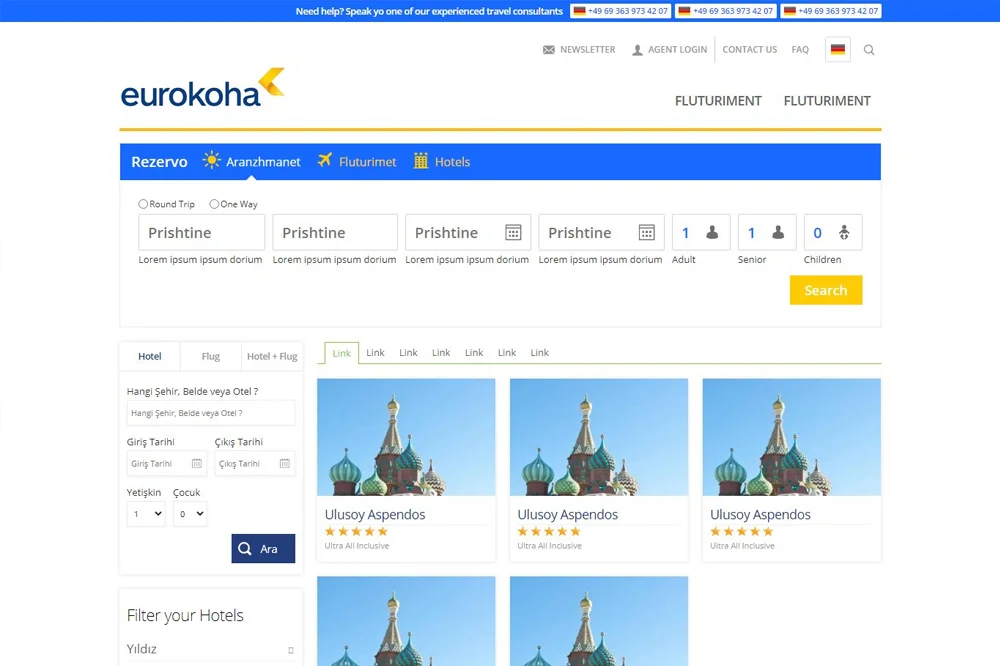Click the Agent Login person icon
1000x666 pixels.
coord(637,50)
